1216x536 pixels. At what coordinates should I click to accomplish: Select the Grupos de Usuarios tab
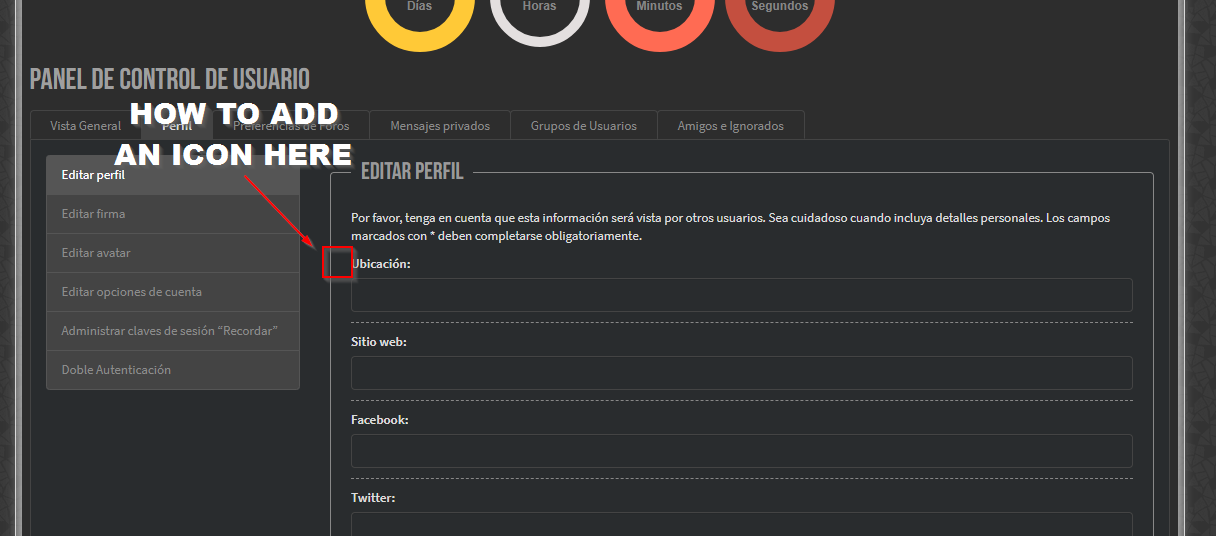pos(583,126)
